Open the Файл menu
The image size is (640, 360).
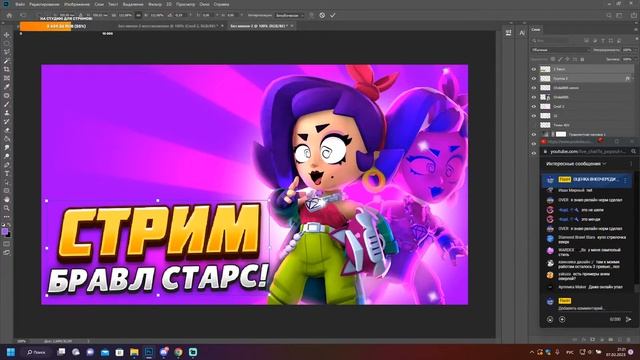click(20, 4)
